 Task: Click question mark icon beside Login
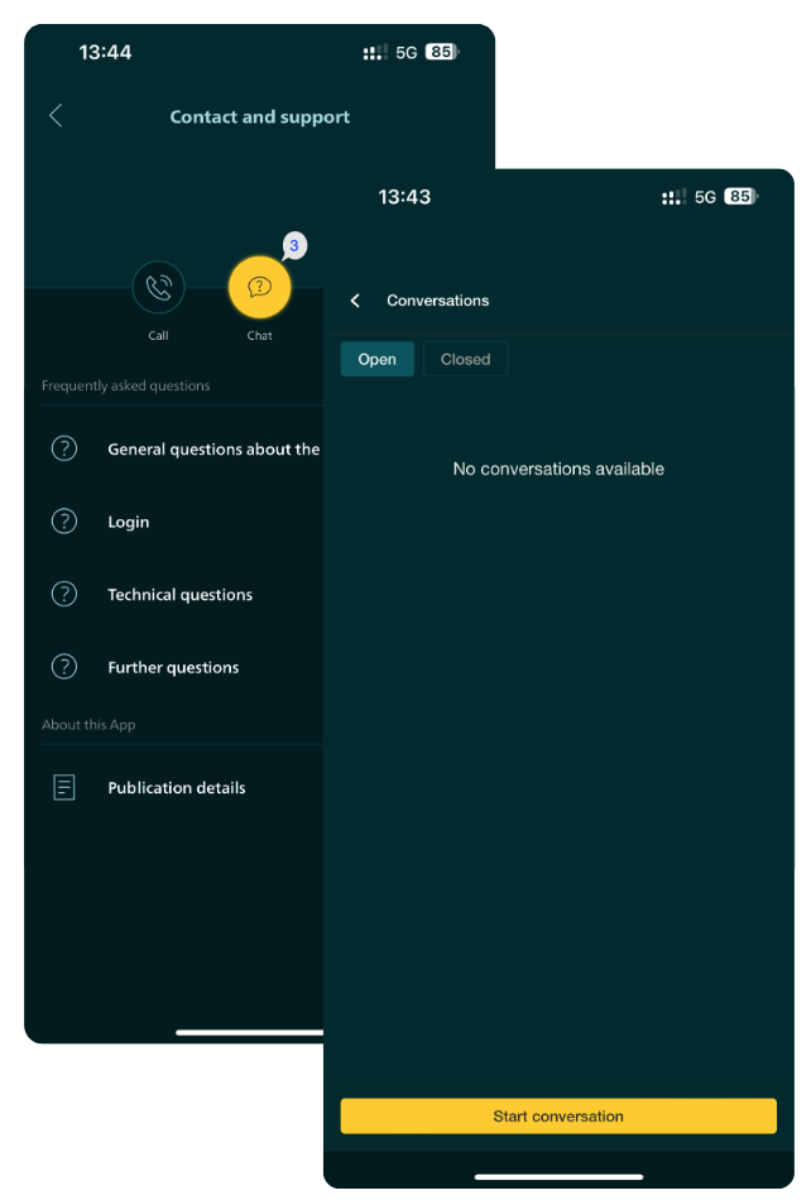[64, 521]
